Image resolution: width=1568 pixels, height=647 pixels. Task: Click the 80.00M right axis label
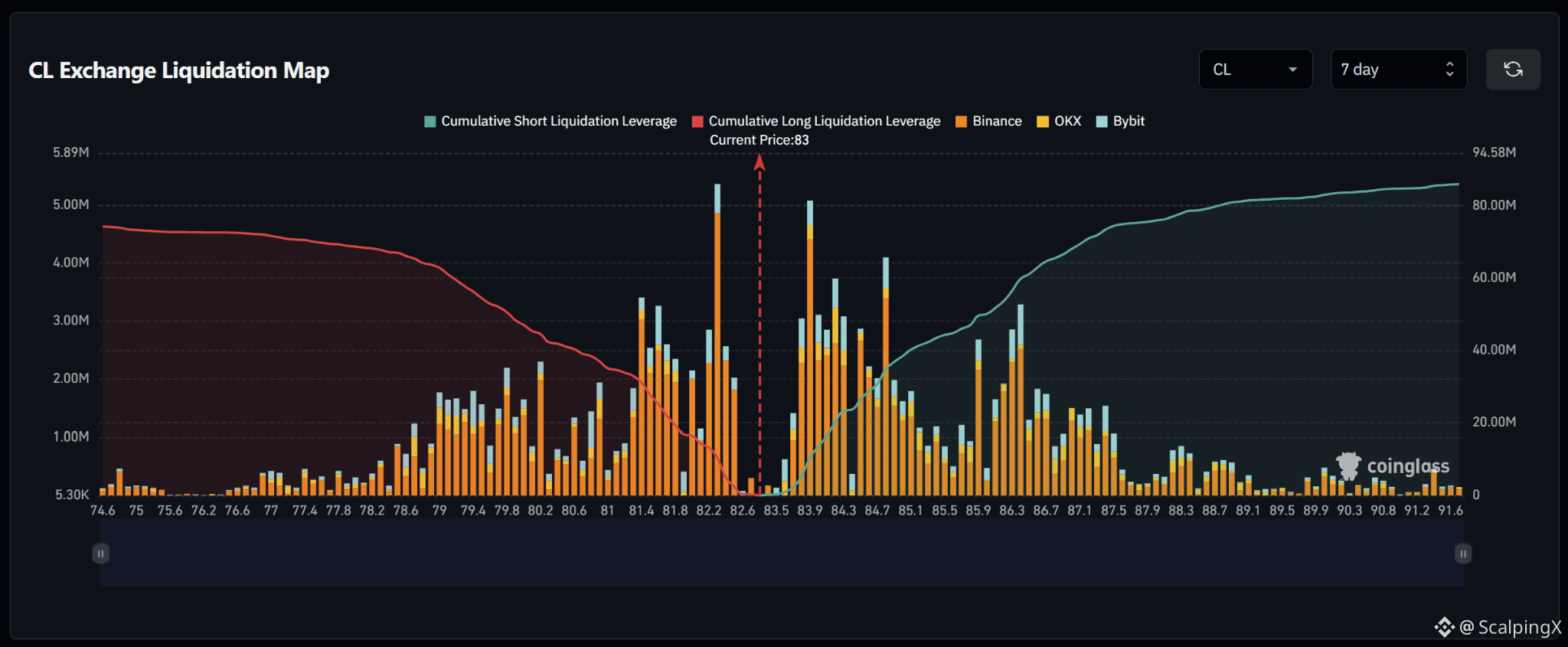click(1494, 205)
